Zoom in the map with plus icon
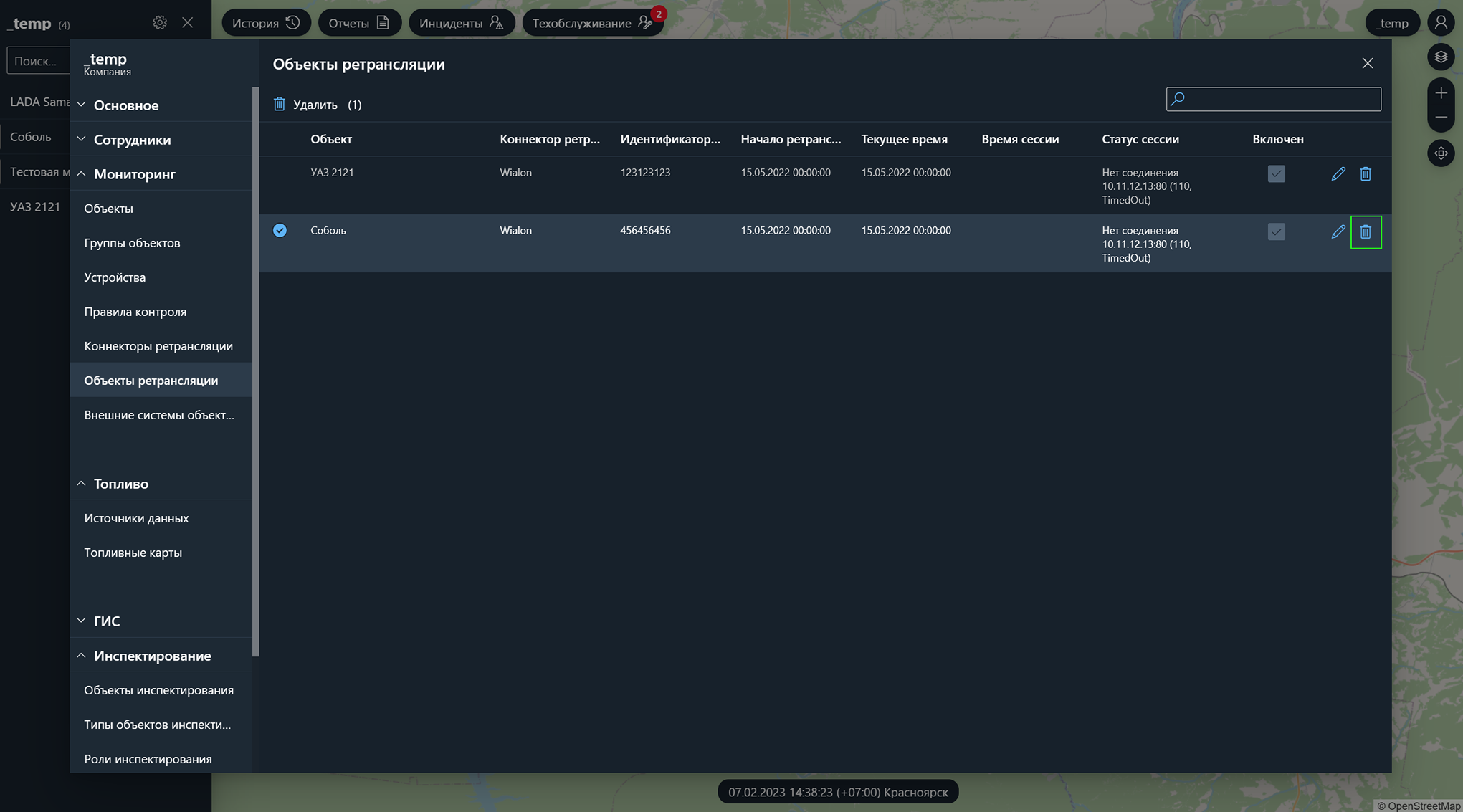The image size is (1463, 812). pos(1441,93)
